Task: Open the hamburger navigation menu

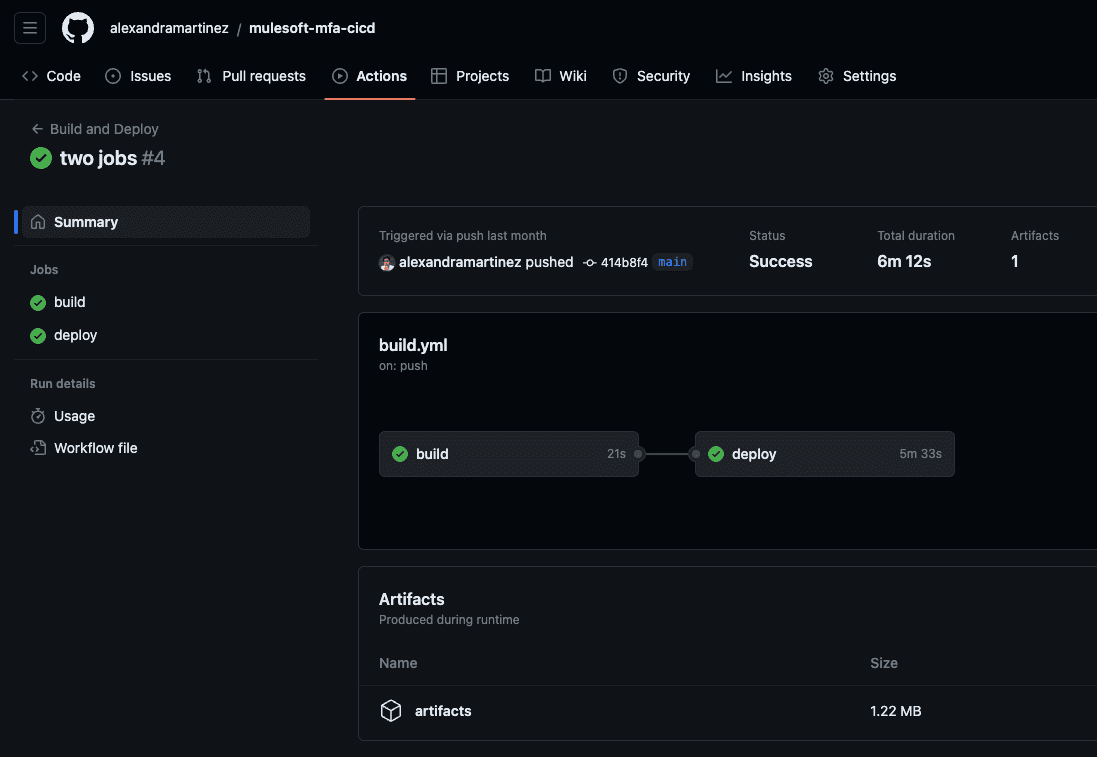Action: click(30, 28)
